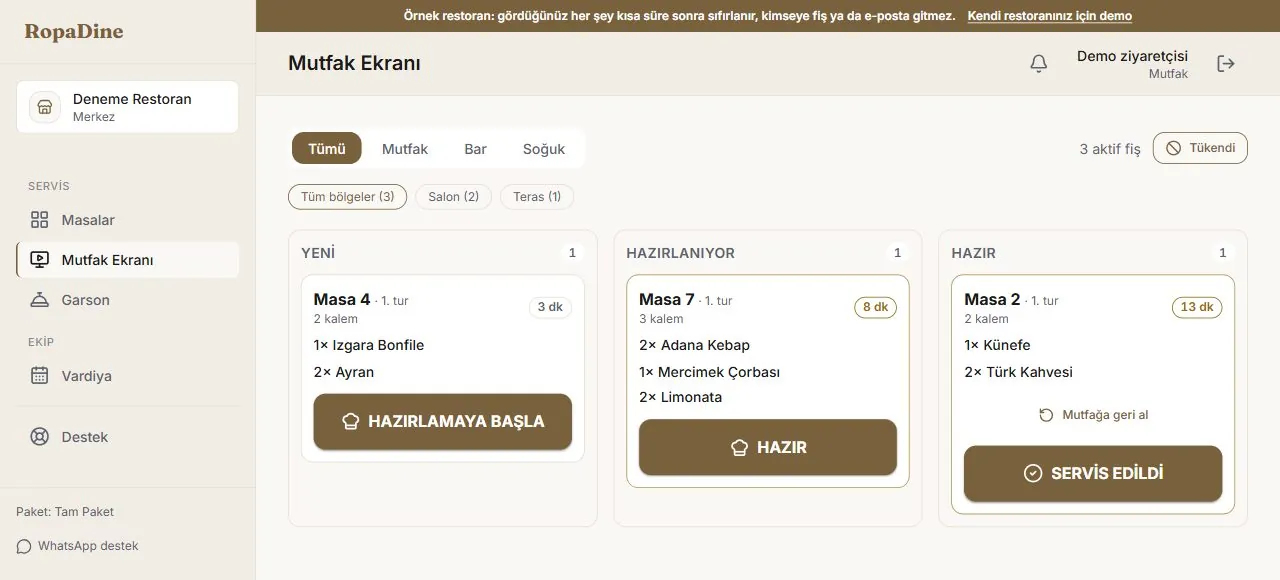Click checkmark icon in Servis Edildi button

click(1033, 474)
